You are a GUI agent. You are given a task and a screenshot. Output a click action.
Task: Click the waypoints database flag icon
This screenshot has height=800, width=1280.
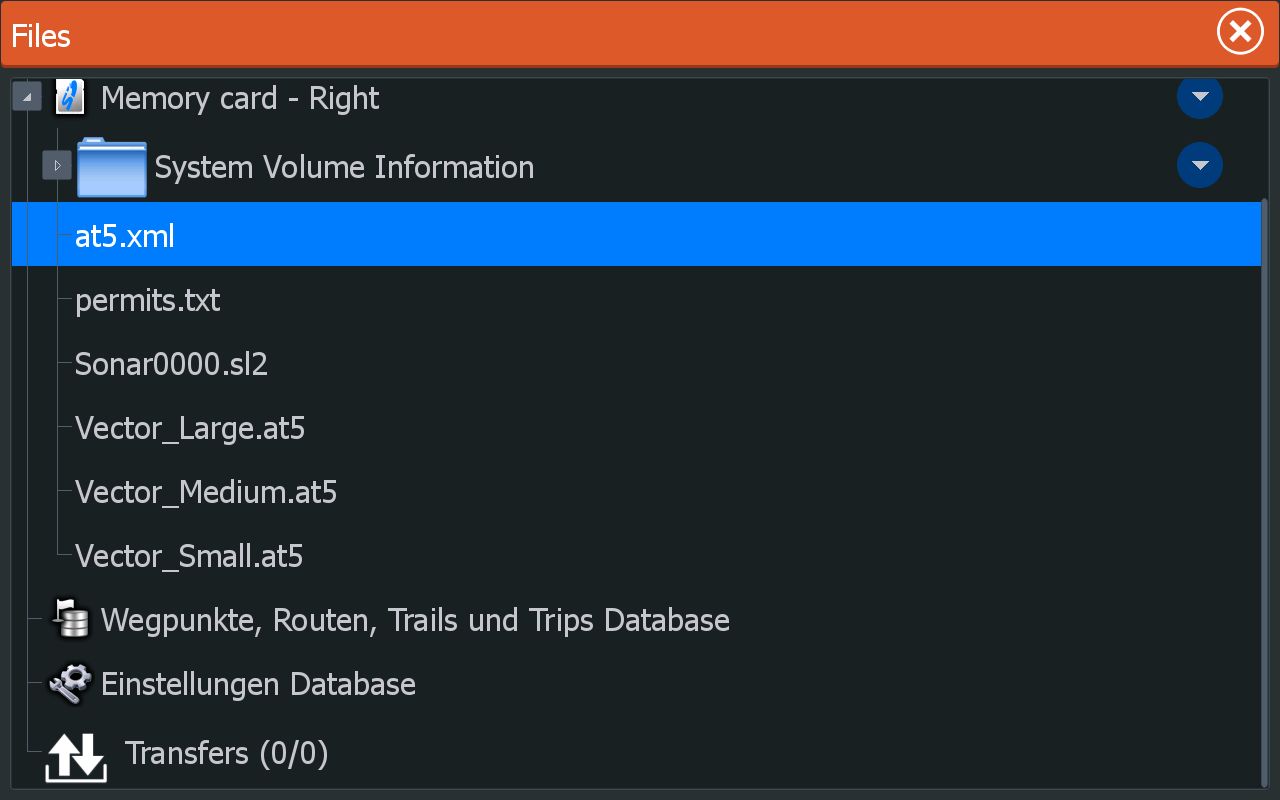coord(69,620)
